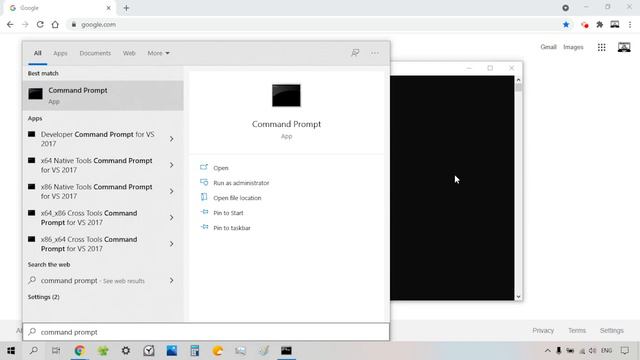Image resolution: width=640 pixels, height=360 pixels.
Task: Select x86 Native Tools Command Prompt result
Action: click(96, 191)
